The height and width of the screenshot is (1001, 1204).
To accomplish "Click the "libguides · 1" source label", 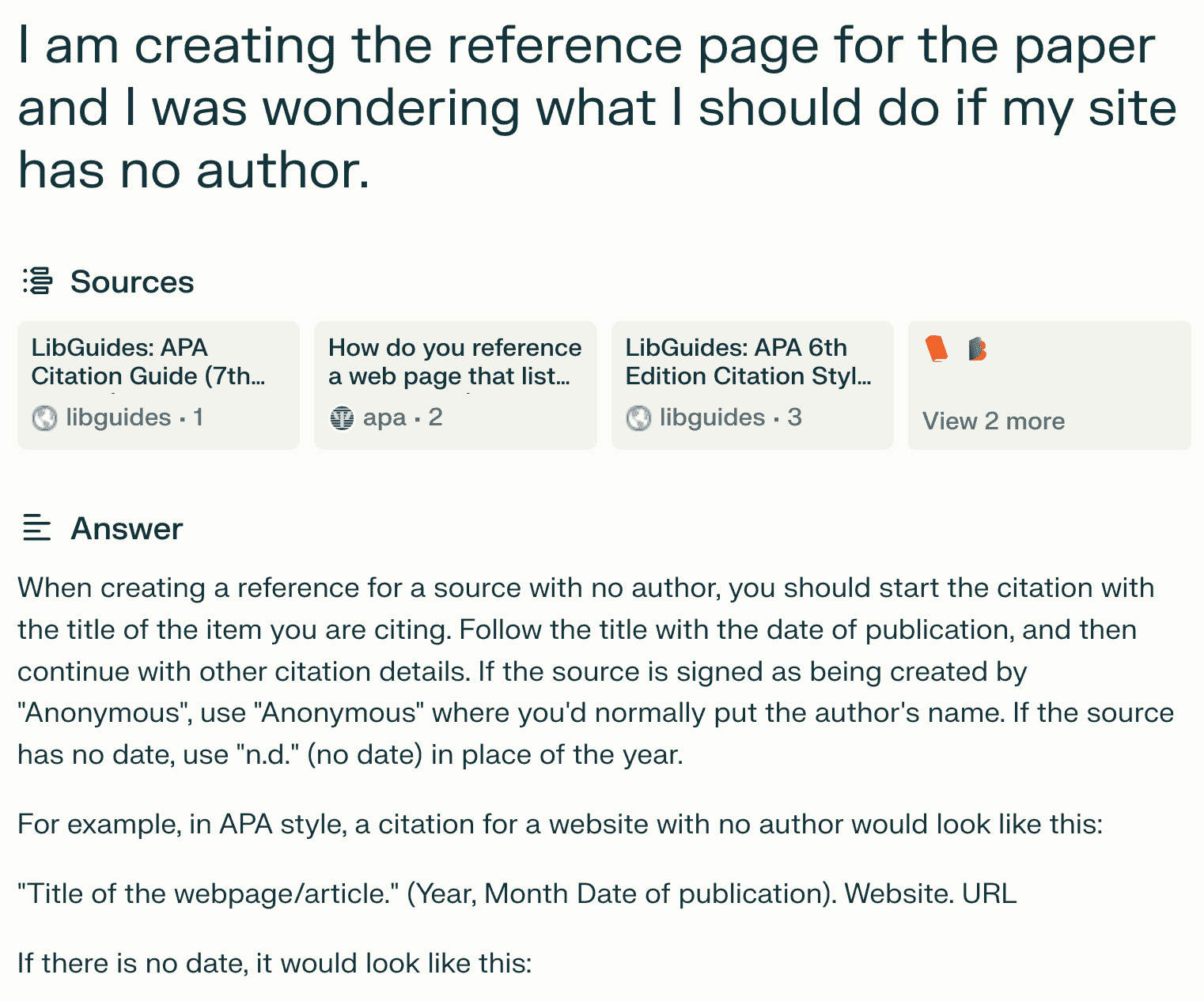I will [x=134, y=417].
